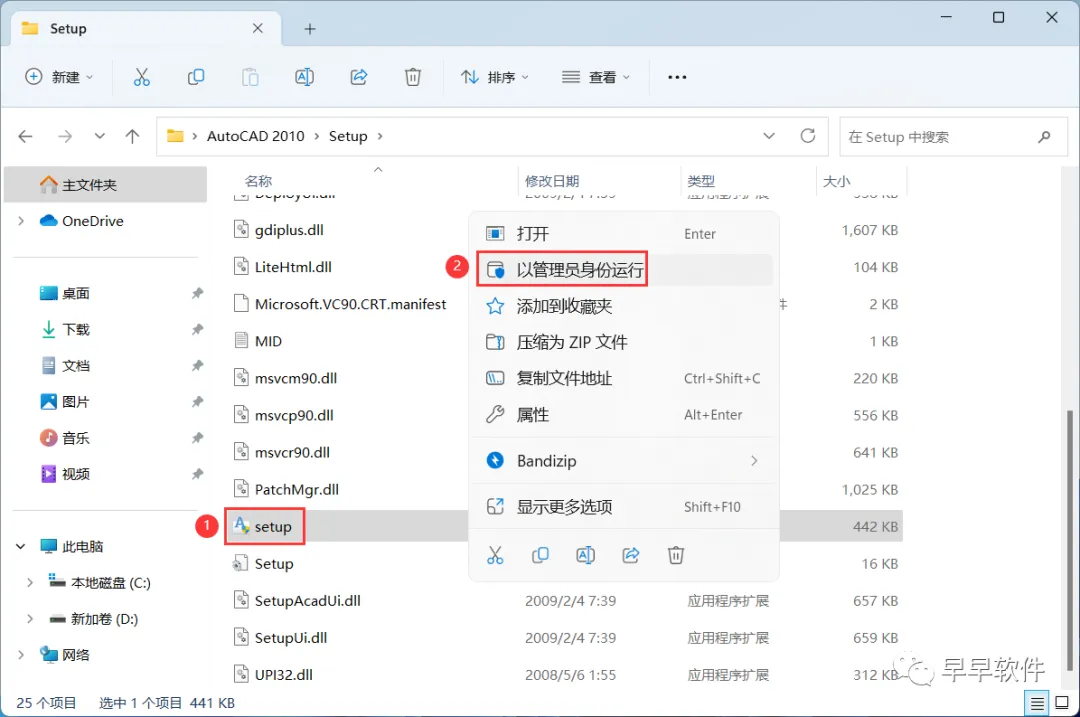Screen dimensions: 1080x717
Task: Open recent locations chevron dropdown
Action: [100, 136]
